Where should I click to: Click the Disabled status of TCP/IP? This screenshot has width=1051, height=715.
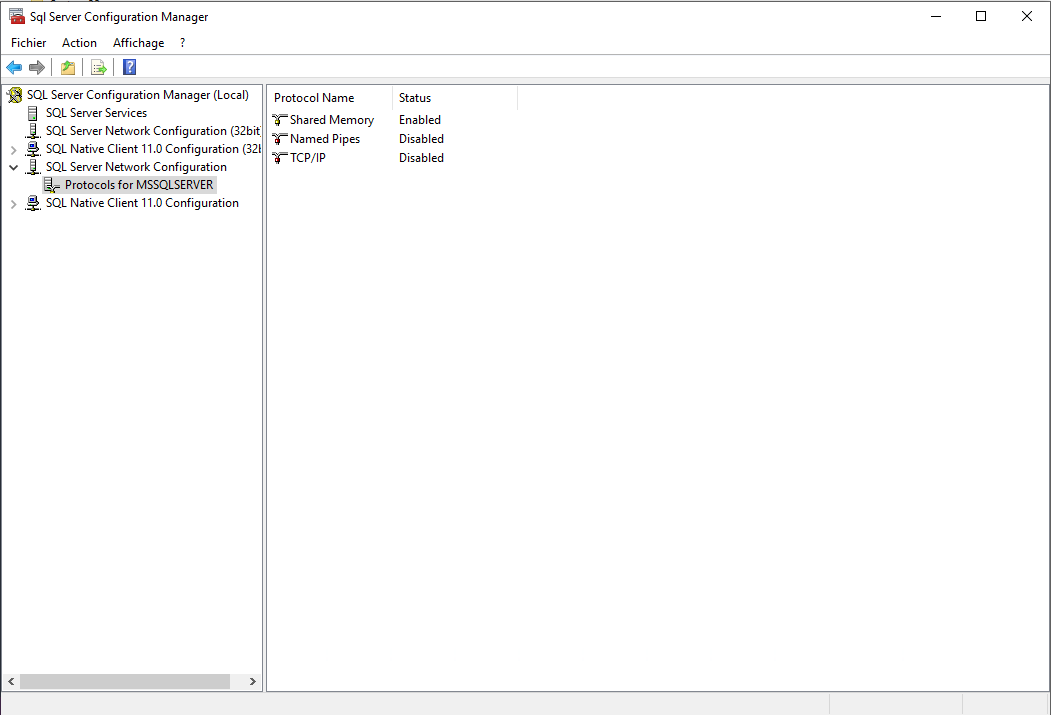[x=421, y=157]
